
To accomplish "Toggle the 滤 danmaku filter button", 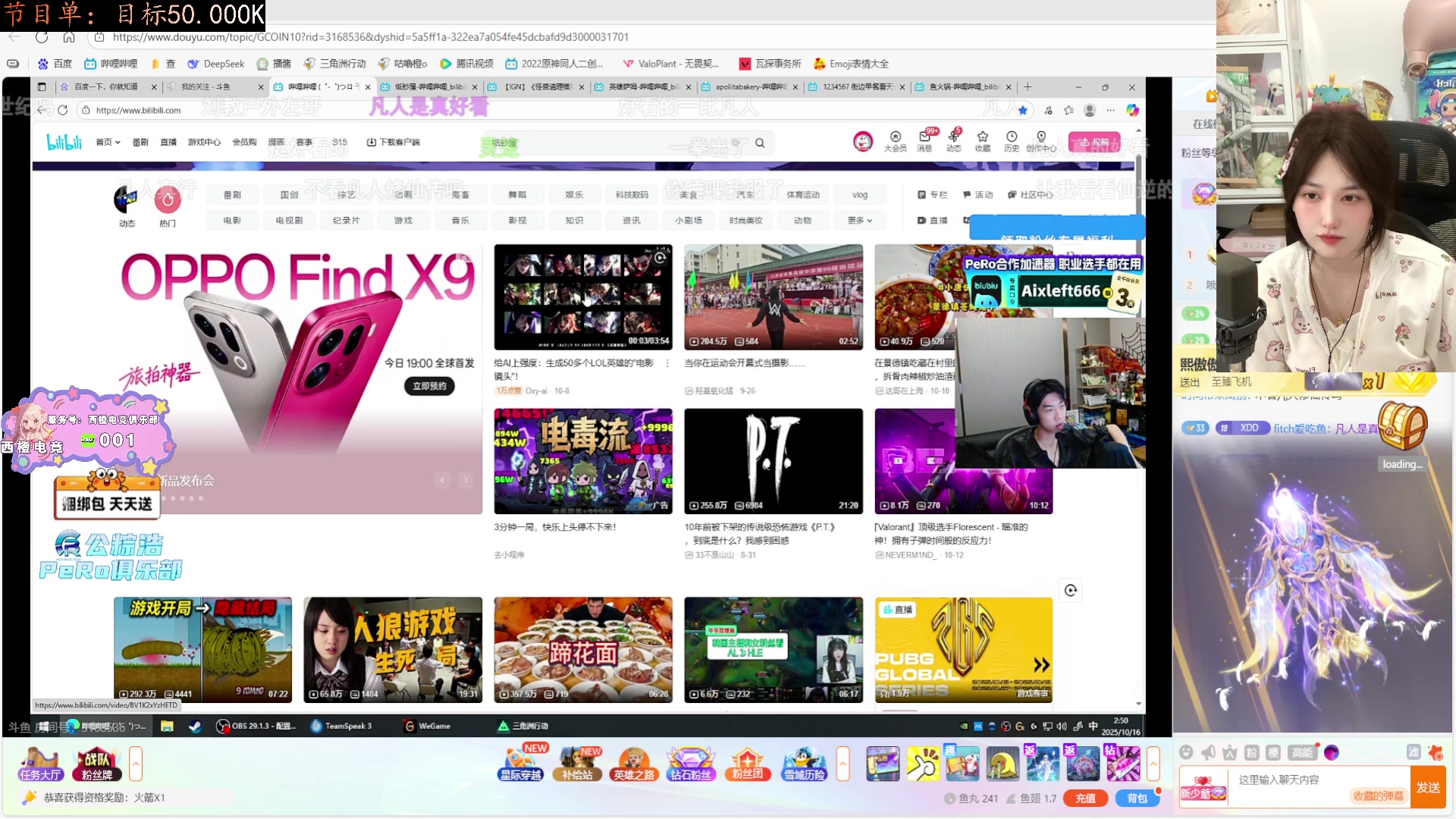I will coord(1413,752).
